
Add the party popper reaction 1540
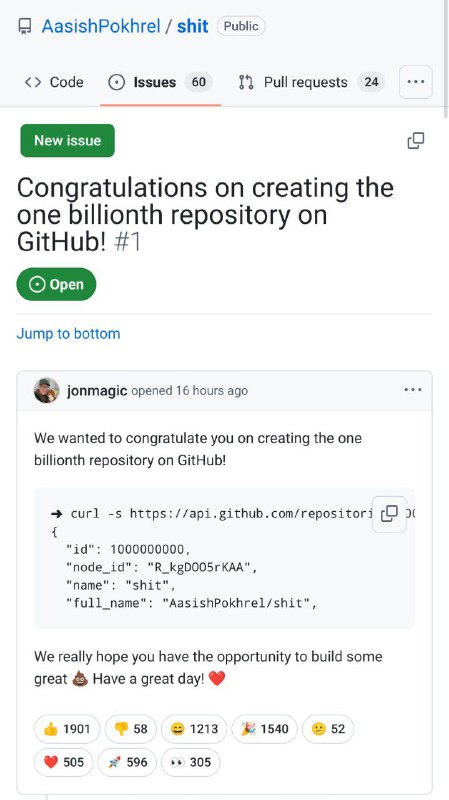(264, 729)
